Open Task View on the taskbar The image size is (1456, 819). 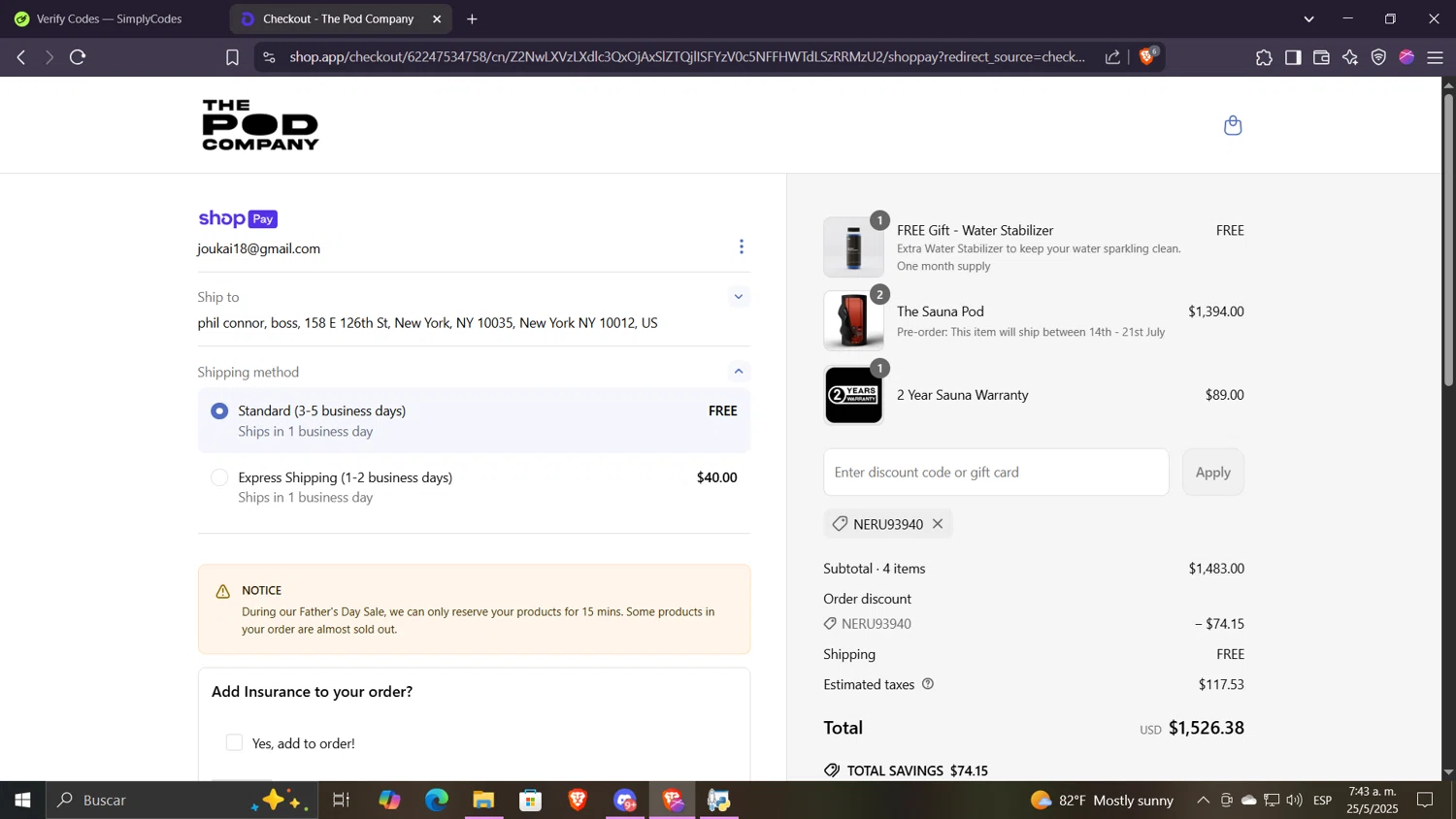[x=341, y=801]
